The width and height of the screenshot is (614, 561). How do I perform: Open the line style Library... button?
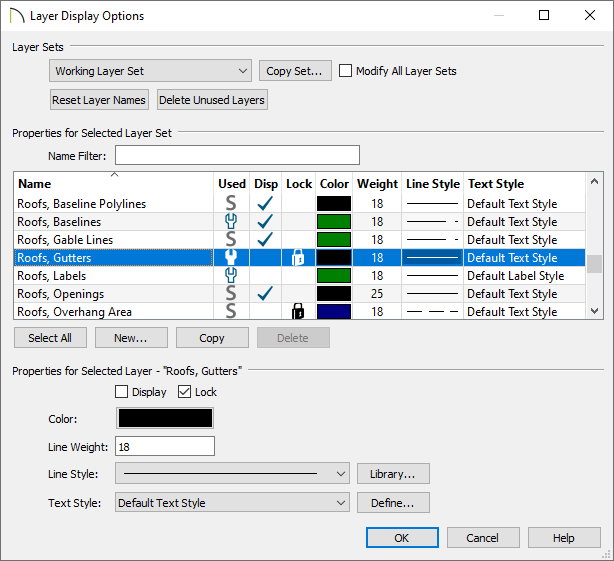(393, 474)
